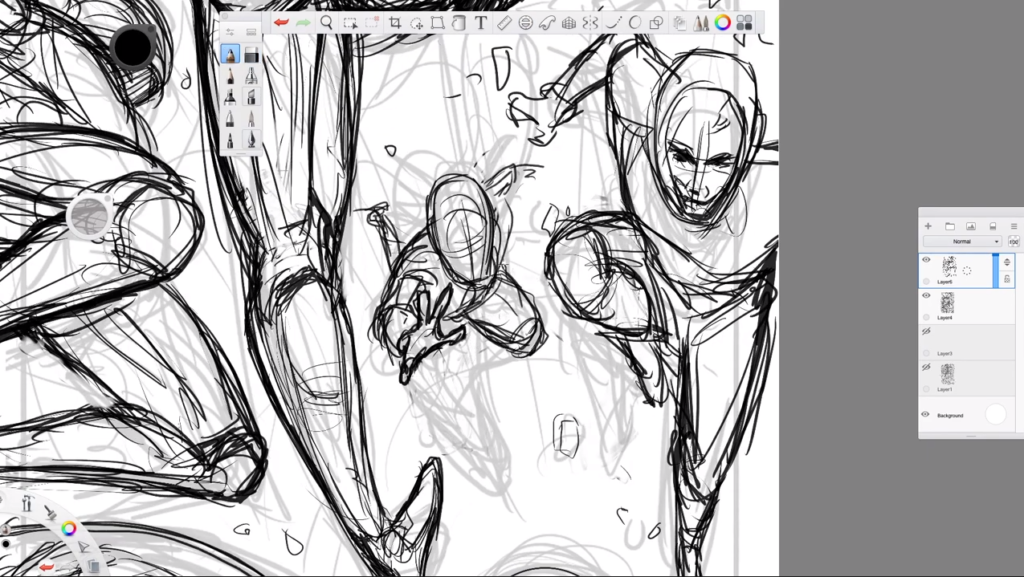The height and width of the screenshot is (577, 1024).
Task: Open the brush library icon in palette
Action: point(251,32)
